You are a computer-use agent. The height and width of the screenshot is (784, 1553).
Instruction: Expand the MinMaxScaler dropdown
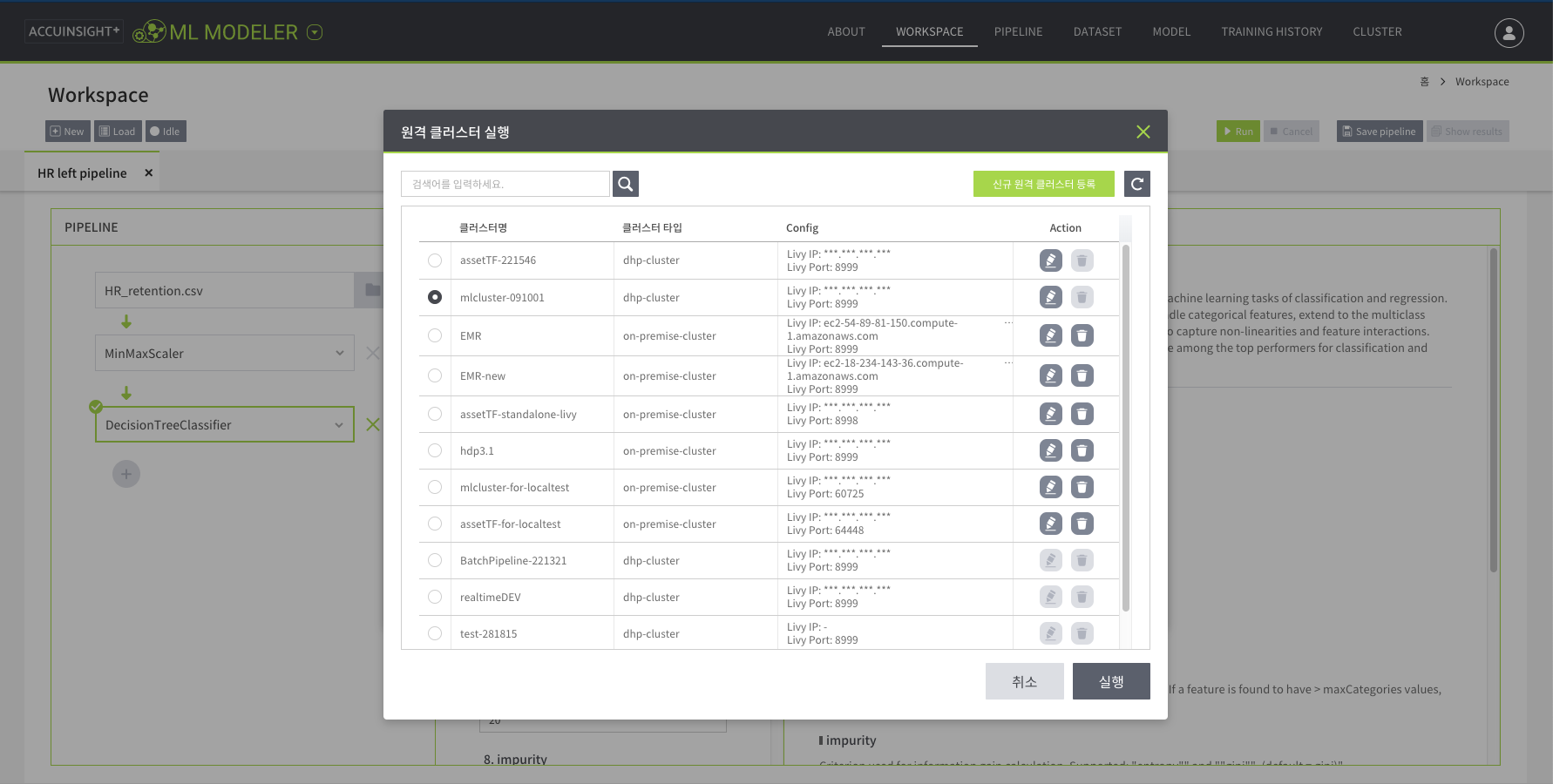point(340,353)
